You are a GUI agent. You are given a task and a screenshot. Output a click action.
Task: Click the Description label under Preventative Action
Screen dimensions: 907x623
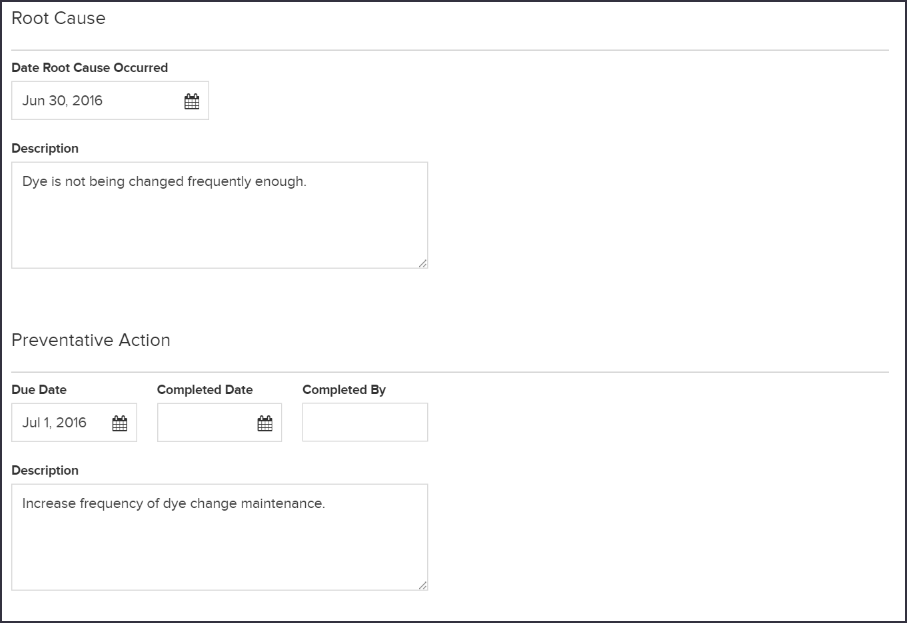pyautogui.click(x=45, y=471)
